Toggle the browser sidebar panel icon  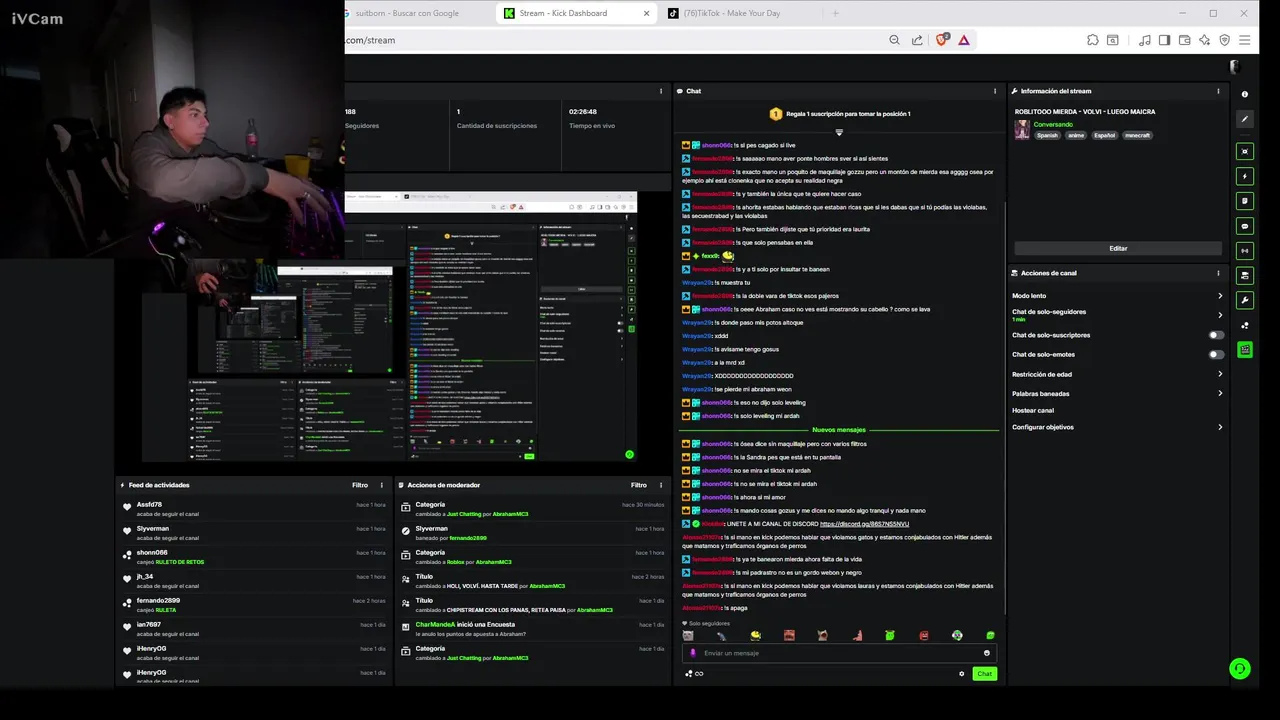[1165, 40]
